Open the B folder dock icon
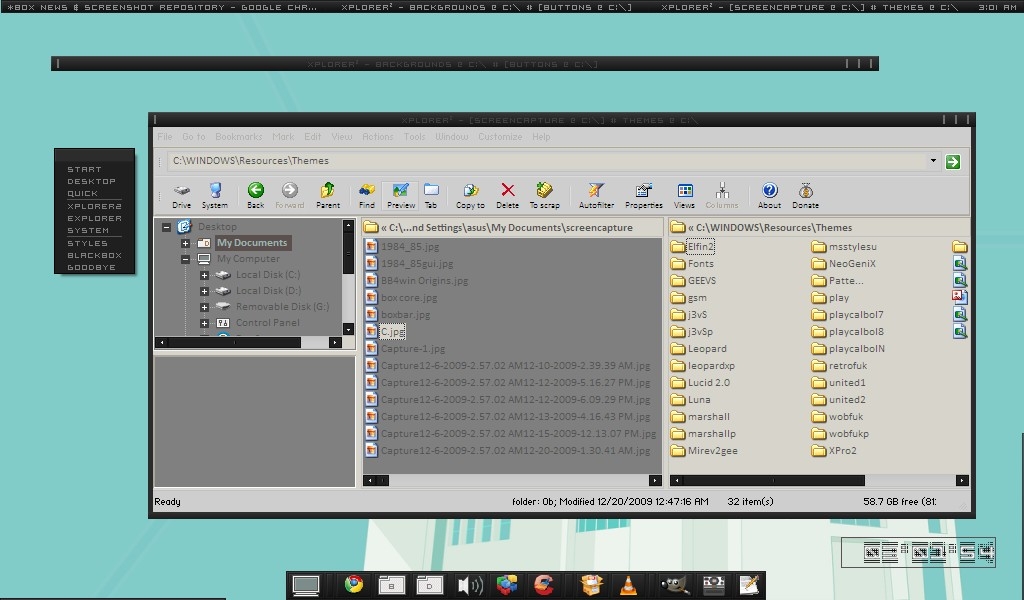This screenshot has width=1024, height=600. pyautogui.click(x=391, y=585)
